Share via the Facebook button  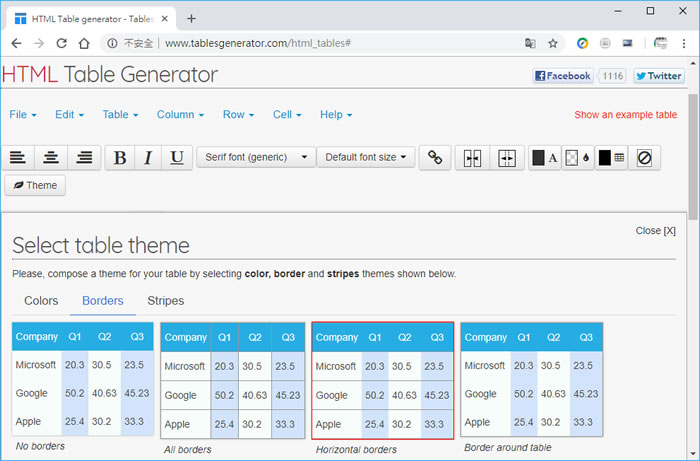pos(563,76)
